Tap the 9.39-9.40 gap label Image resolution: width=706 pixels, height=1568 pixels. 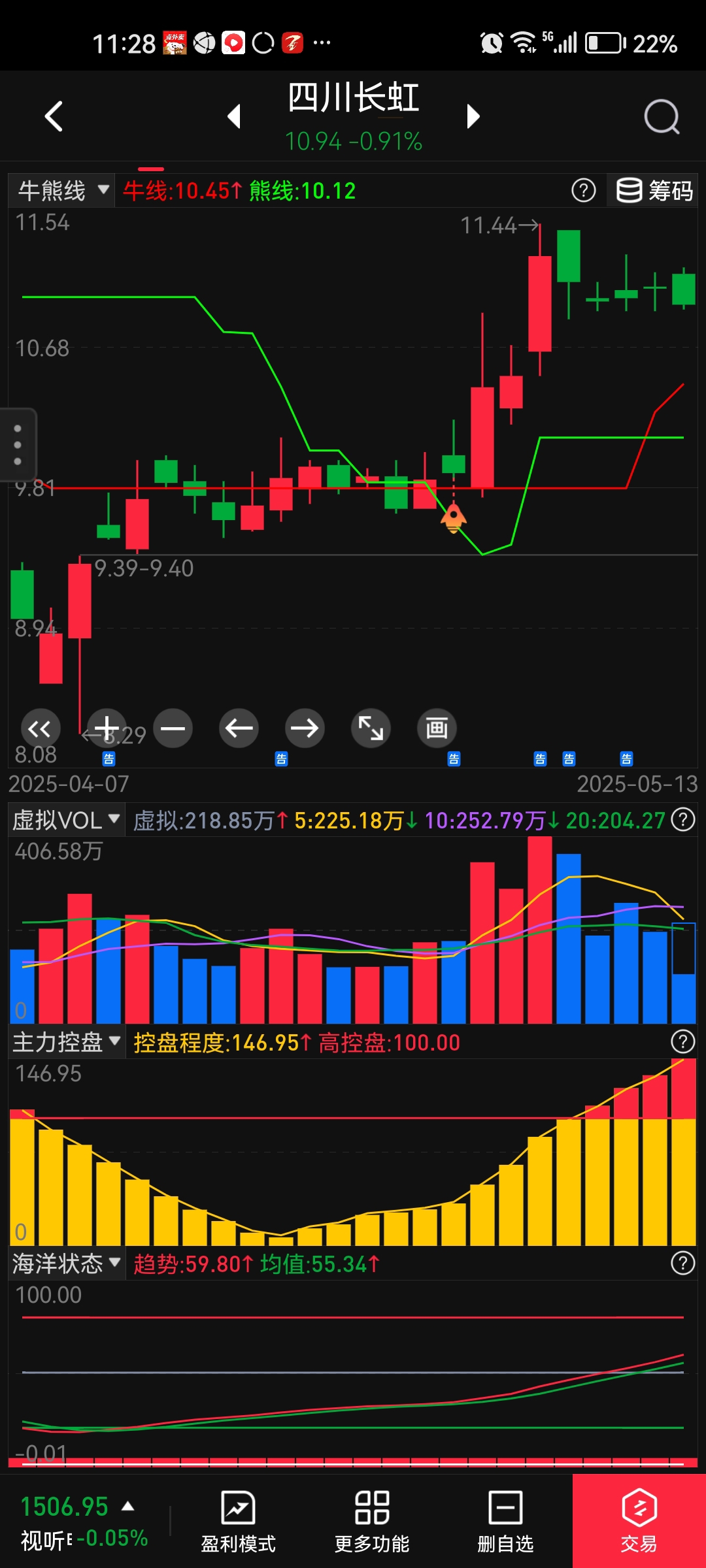144,568
